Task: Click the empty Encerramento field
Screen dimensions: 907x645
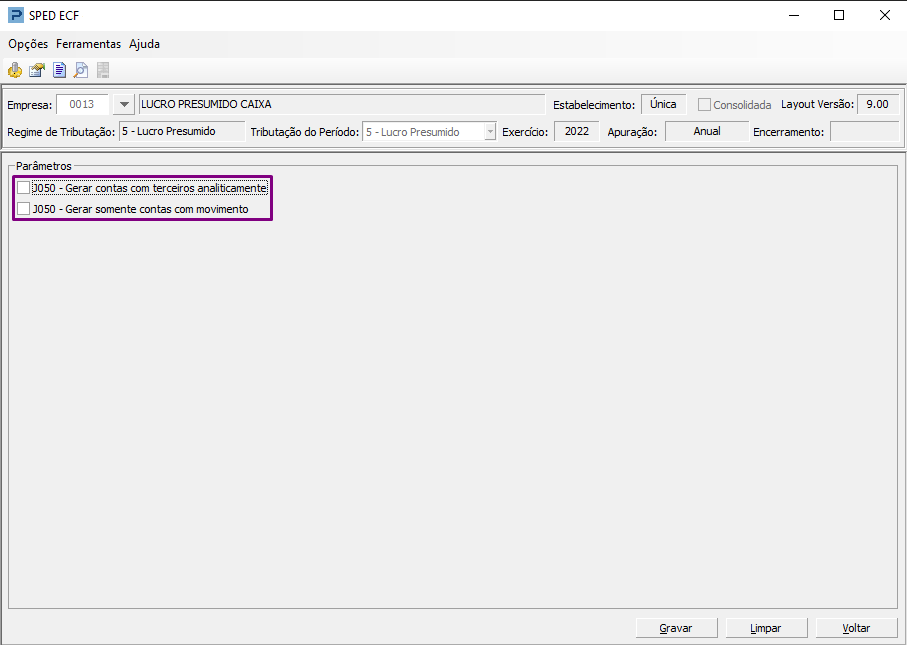Action: click(864, 131)
